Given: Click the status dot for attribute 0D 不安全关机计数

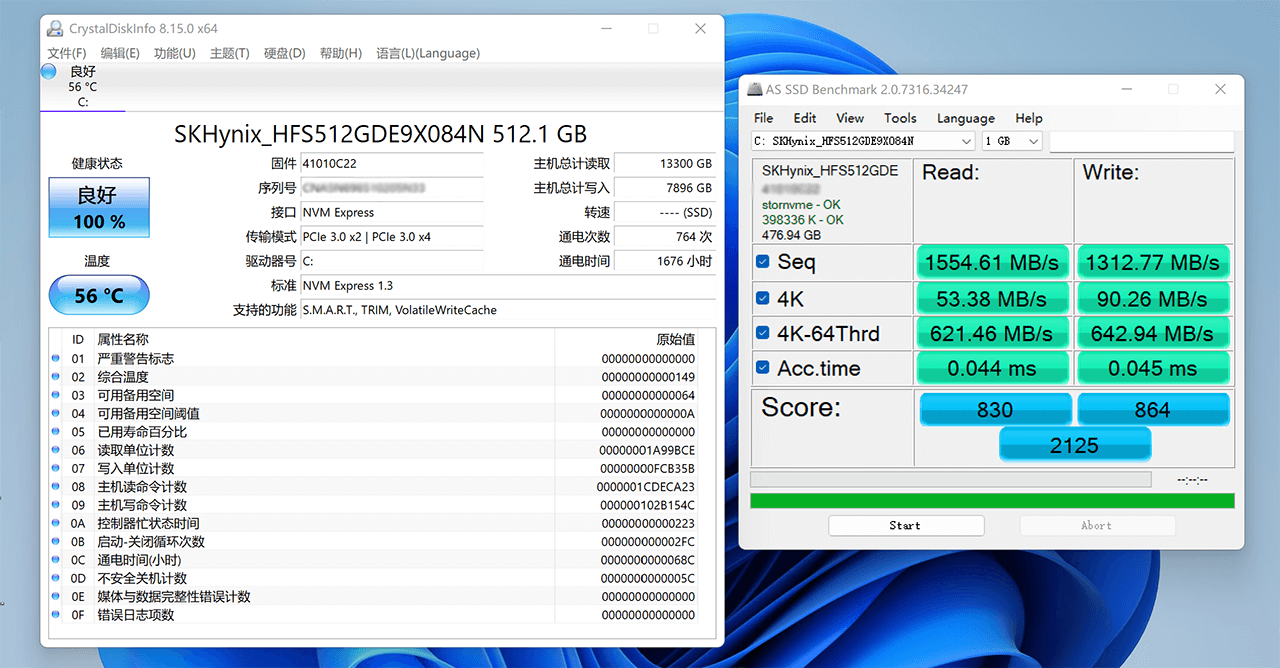Looking at the screenshot, I should 55,578.
